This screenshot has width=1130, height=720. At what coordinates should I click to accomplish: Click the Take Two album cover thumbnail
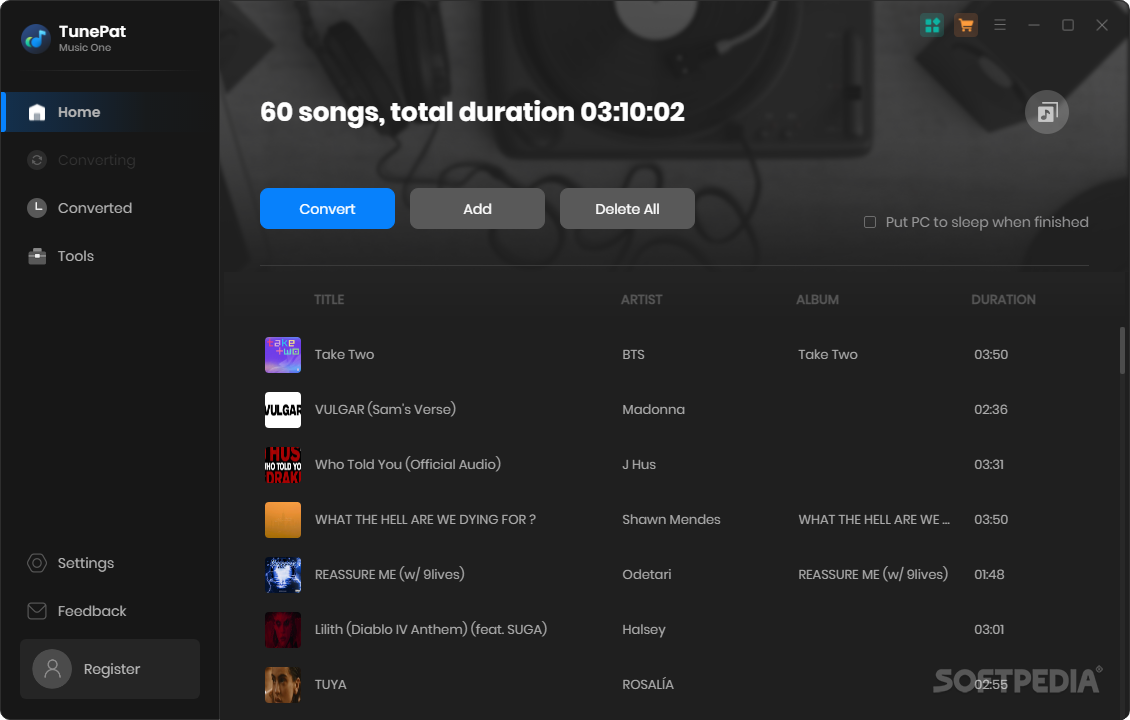[x=282, y=355]
